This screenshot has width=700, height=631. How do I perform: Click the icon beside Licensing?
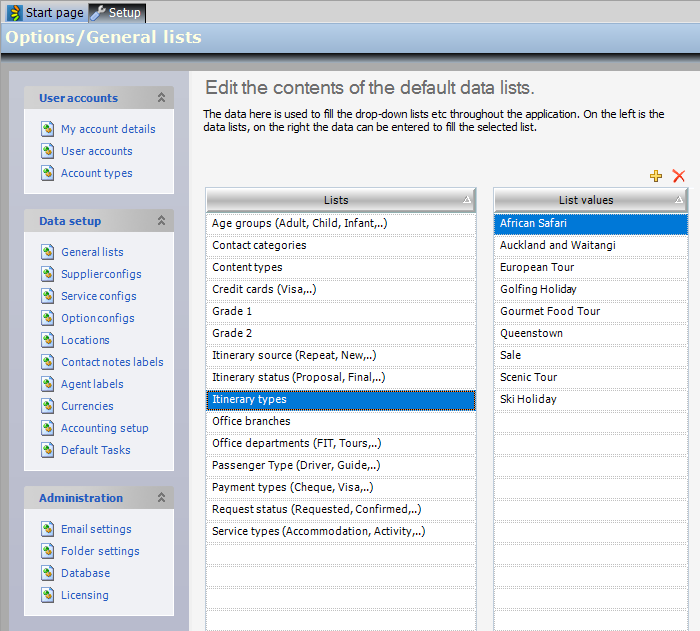[x=48, y=595]
